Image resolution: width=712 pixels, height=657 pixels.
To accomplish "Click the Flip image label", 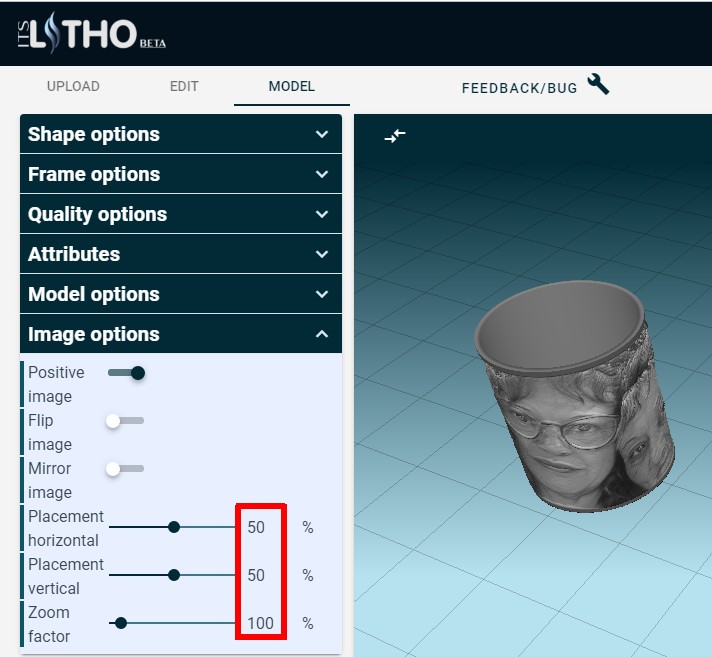I will coord(50,432).
